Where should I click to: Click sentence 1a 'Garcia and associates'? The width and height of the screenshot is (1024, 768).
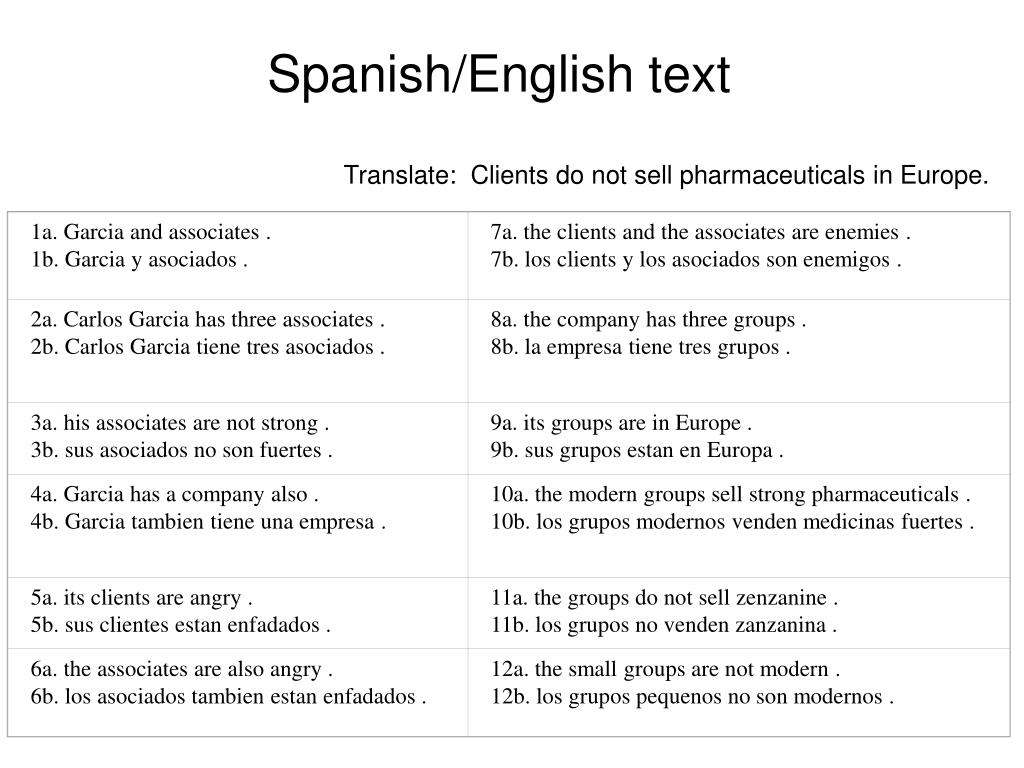point(150,232)
